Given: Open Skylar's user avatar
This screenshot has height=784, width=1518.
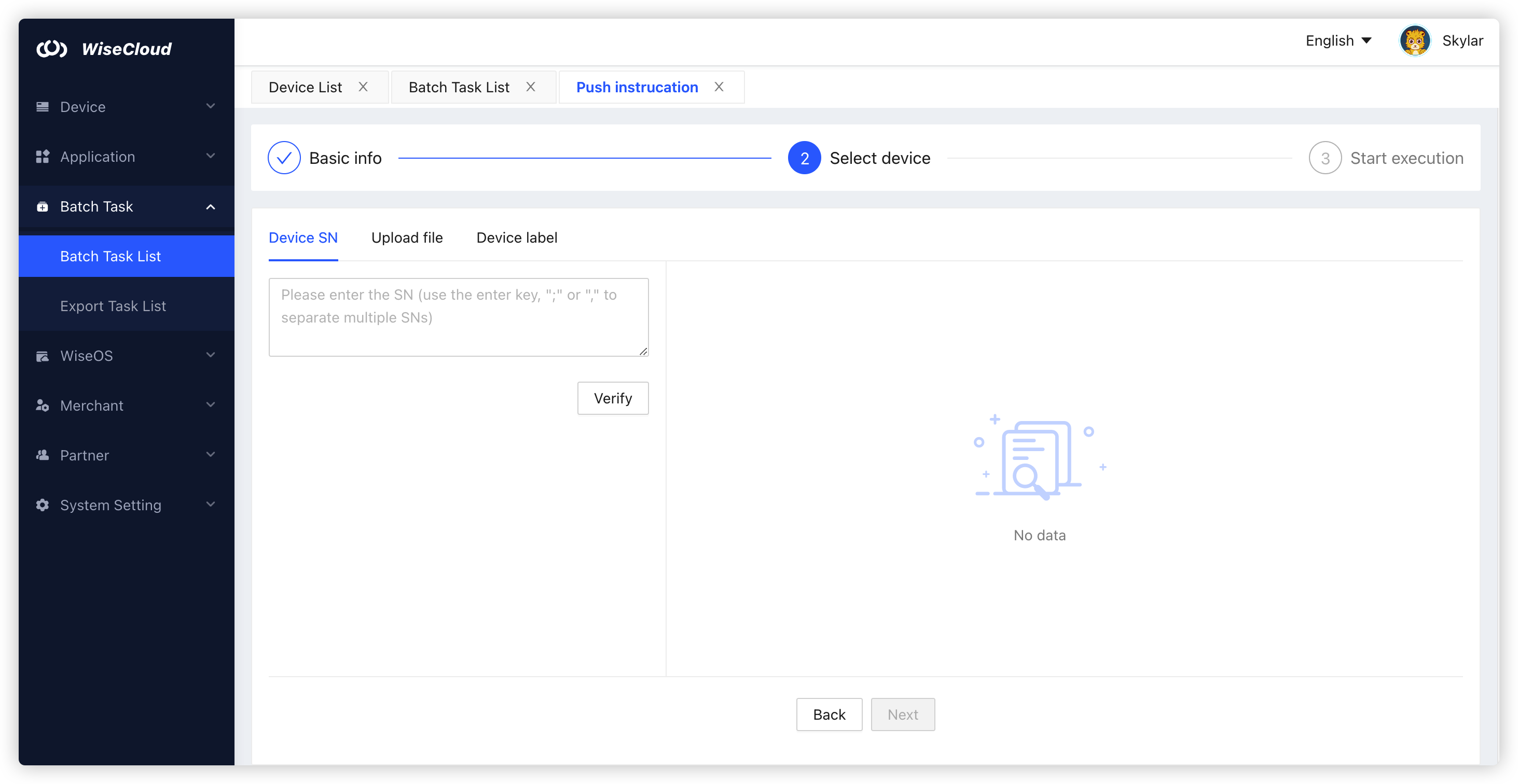Looking at the screenshot, I should click(x=1414, y=40).
